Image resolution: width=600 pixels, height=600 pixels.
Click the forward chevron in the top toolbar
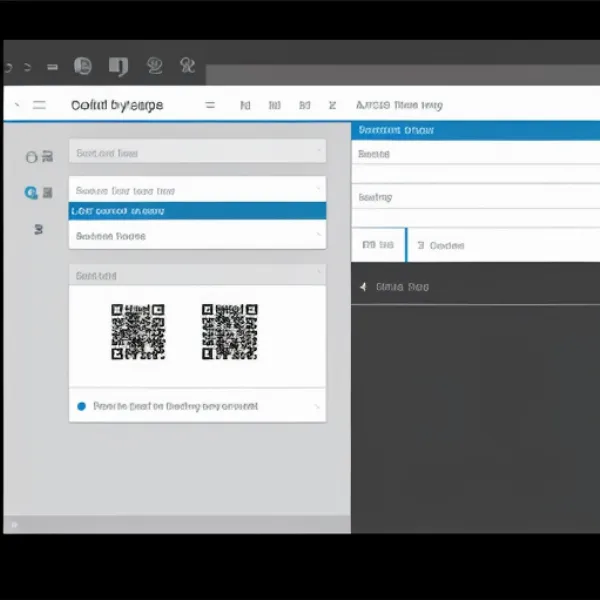click(x=28, y=68)
